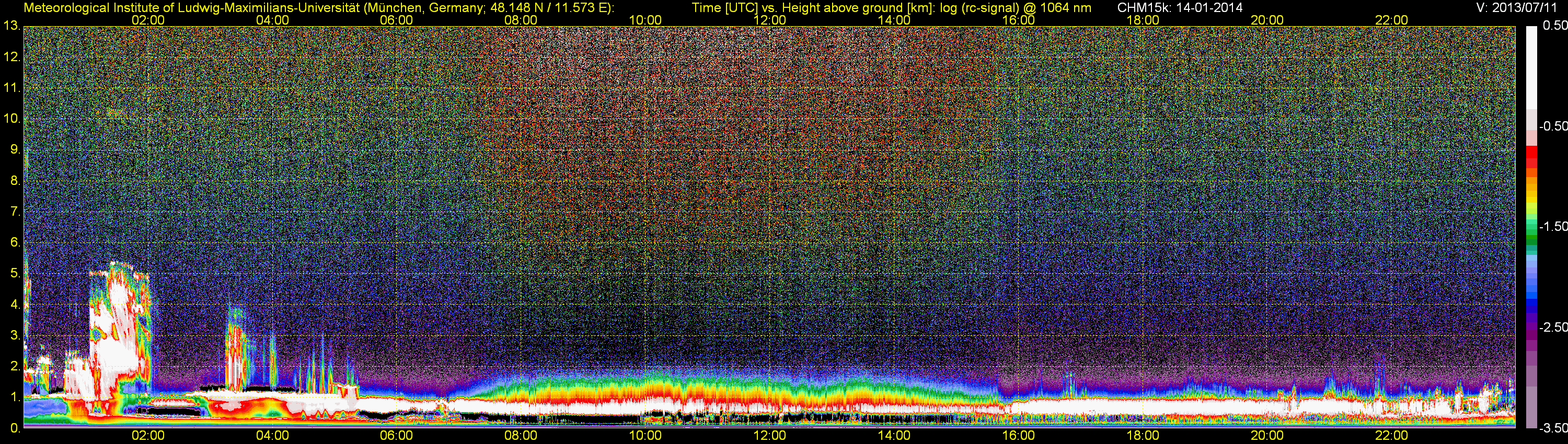Viewport: 1568px width, 444px height.
Task: Click the 11. km height axis label
Action: click(11, 88)
